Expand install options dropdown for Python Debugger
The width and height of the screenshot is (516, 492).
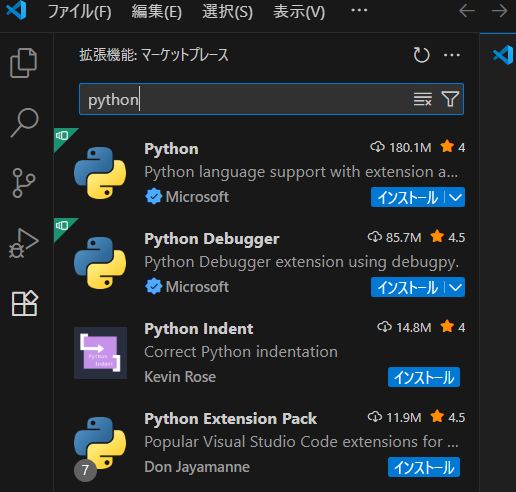pyautogui.click(x=455, y=287)
